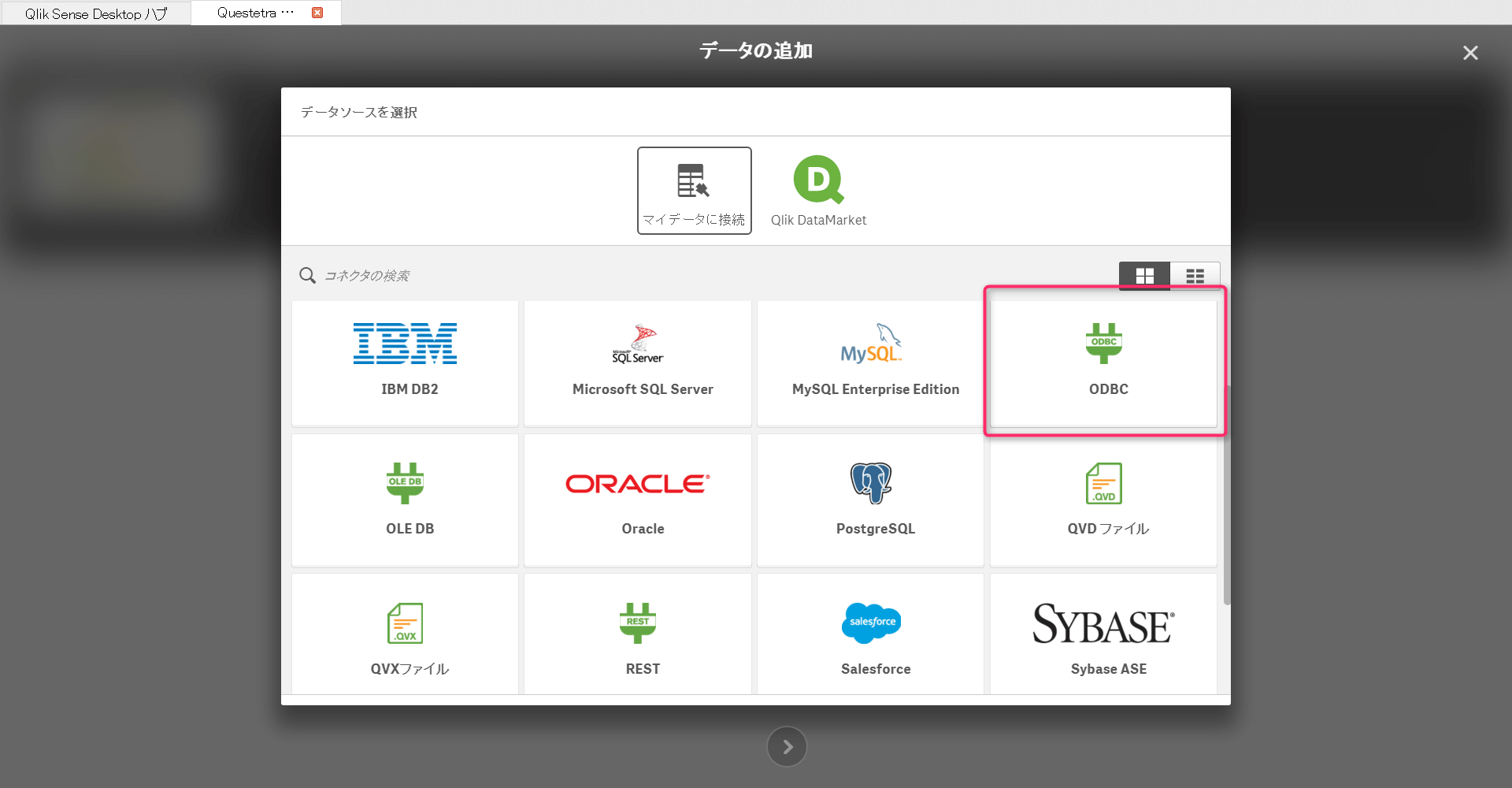Select the QVD file icon
Image resolution: width=1512 pixels, height=788 pixels.
tap(1104, 483)
